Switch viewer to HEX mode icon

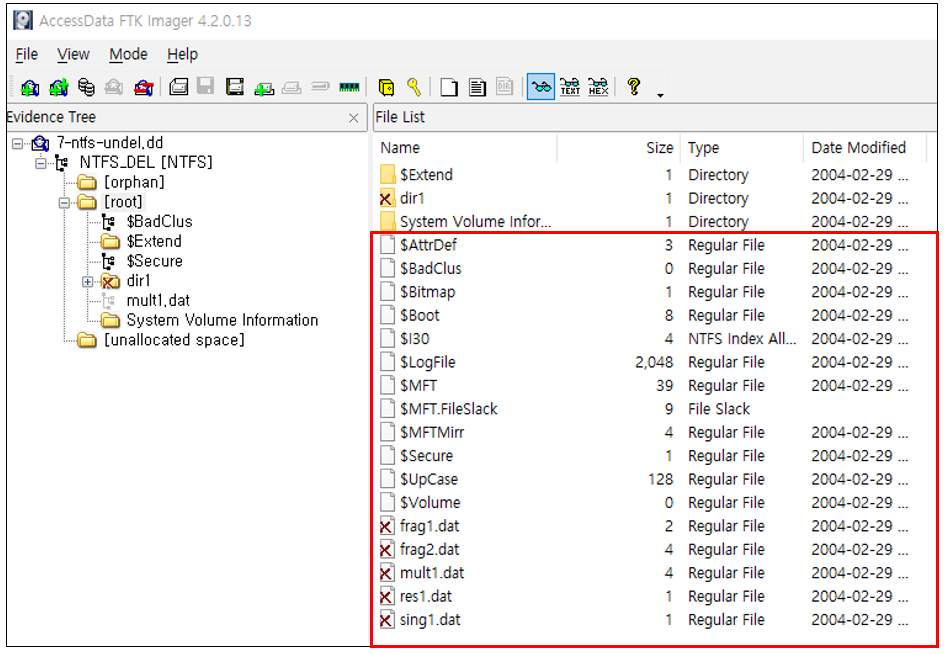[598, 87]
